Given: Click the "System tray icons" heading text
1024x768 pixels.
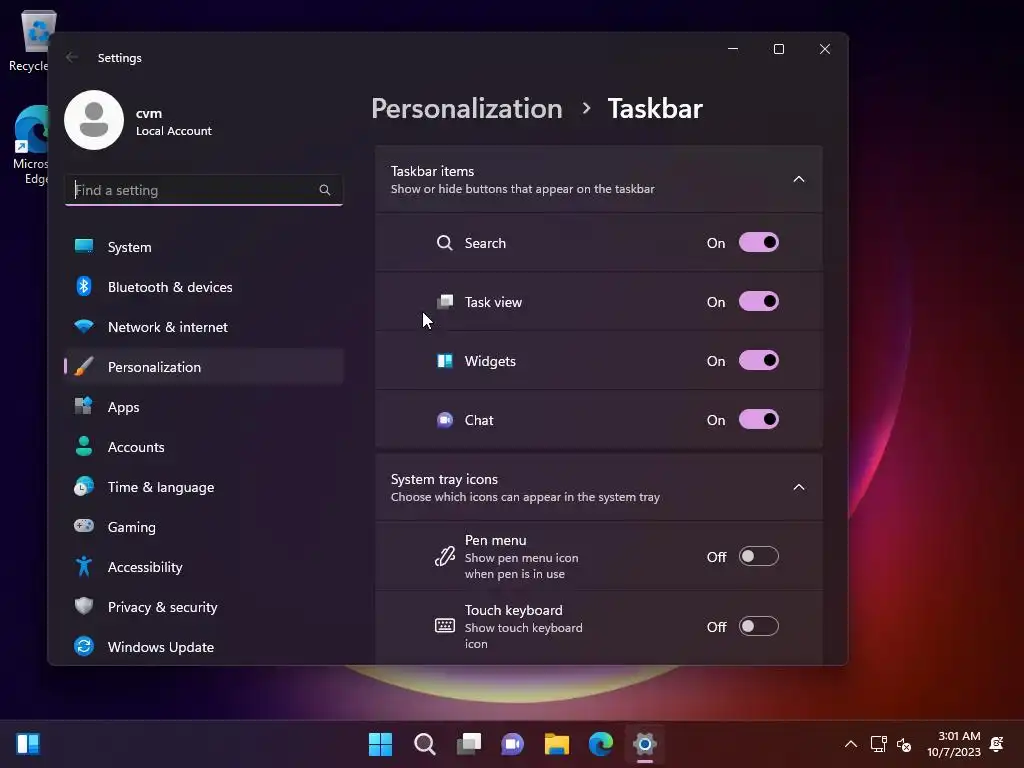Looking at the screenshot, I should (444, 479).
